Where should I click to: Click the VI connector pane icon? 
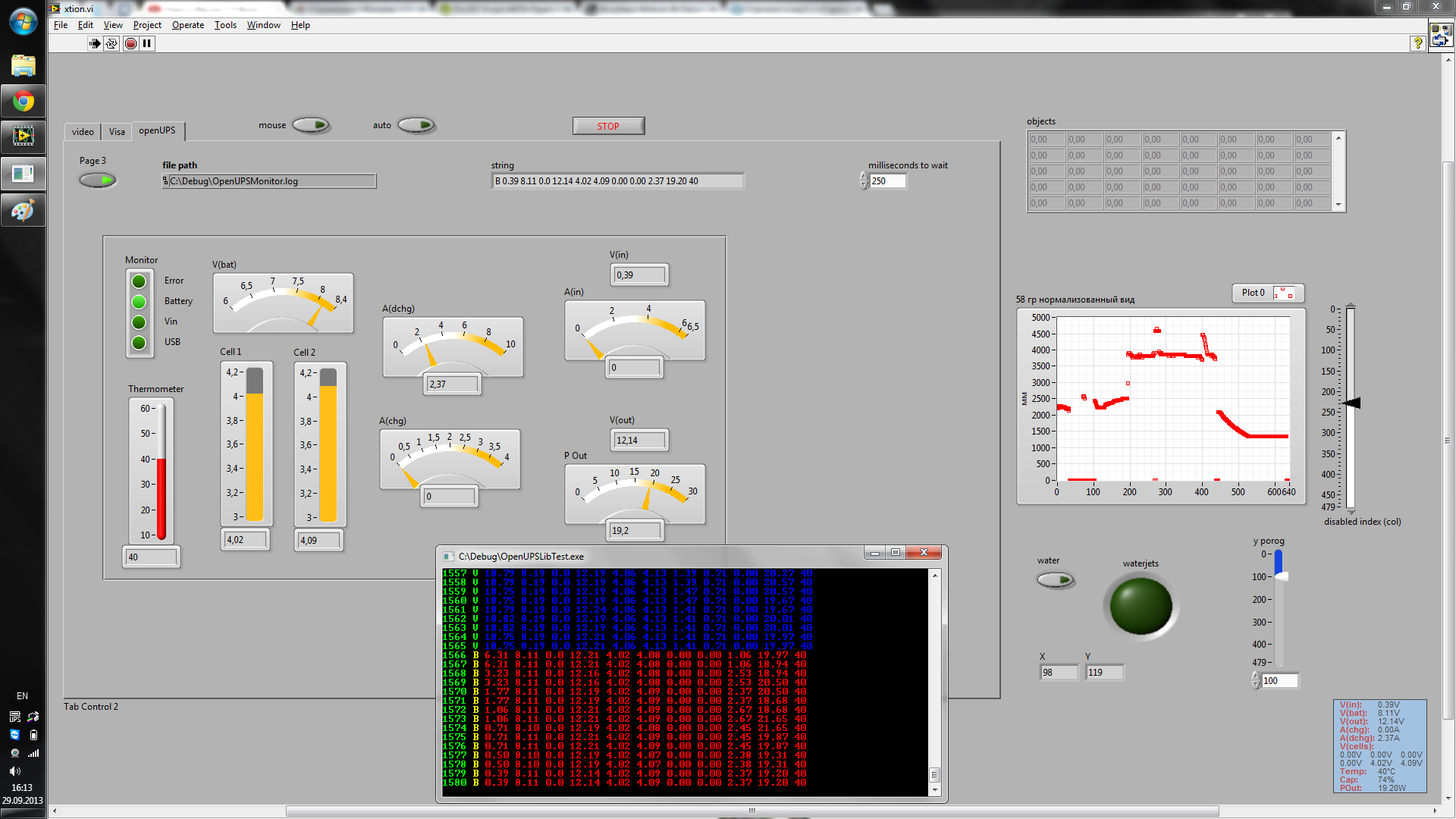click(1441, 36)
